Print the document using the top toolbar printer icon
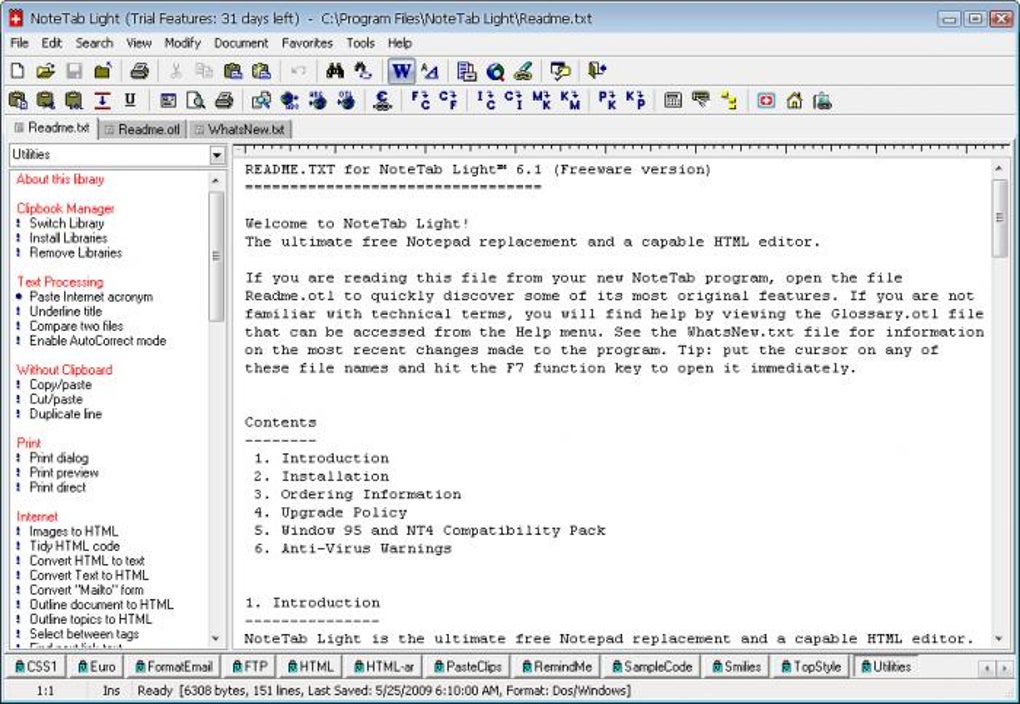Viewport: 1020px width, 704px height. 139,70
